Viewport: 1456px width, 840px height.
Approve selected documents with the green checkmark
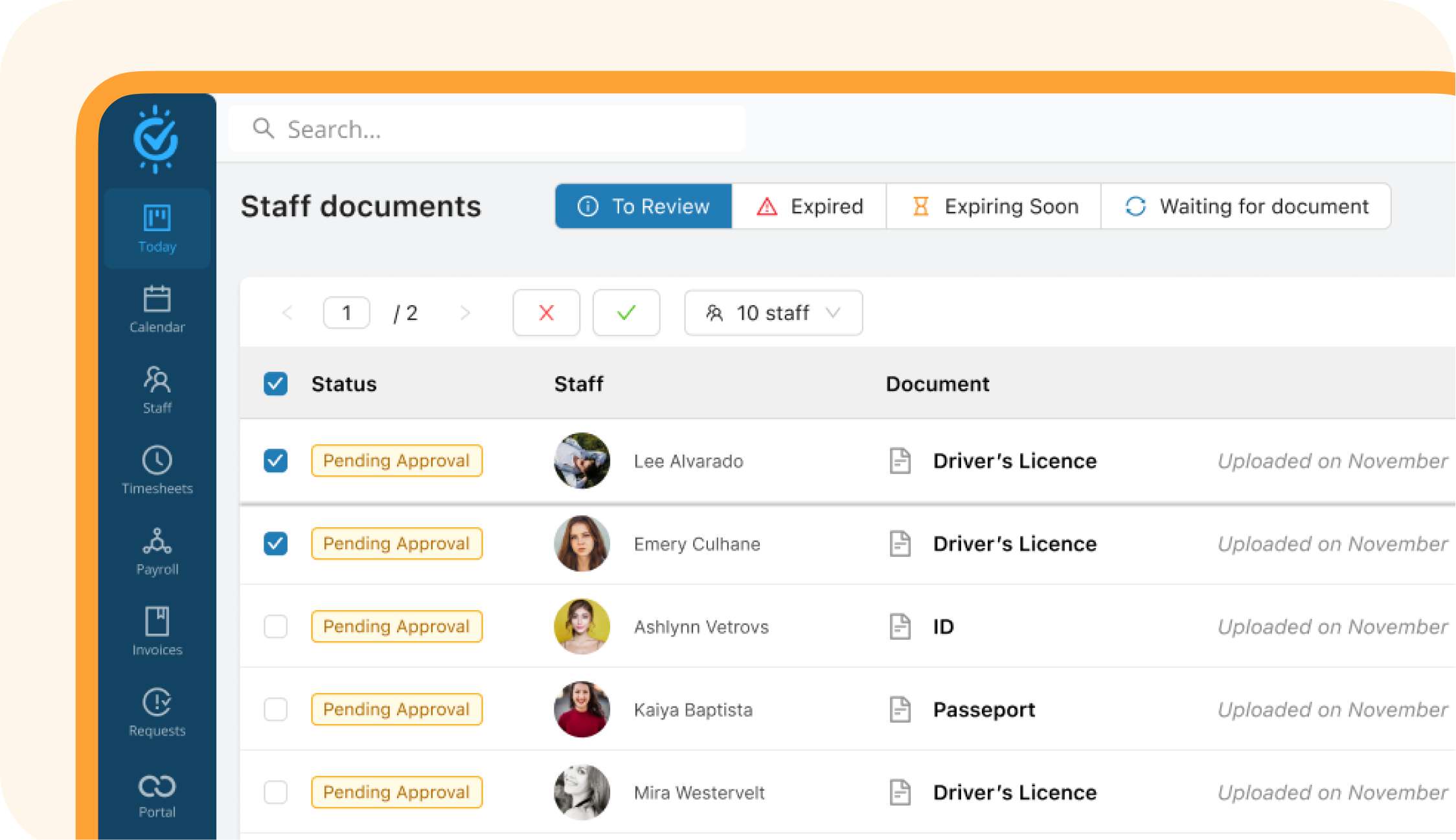pyautogui.click(x=626, y=313)
